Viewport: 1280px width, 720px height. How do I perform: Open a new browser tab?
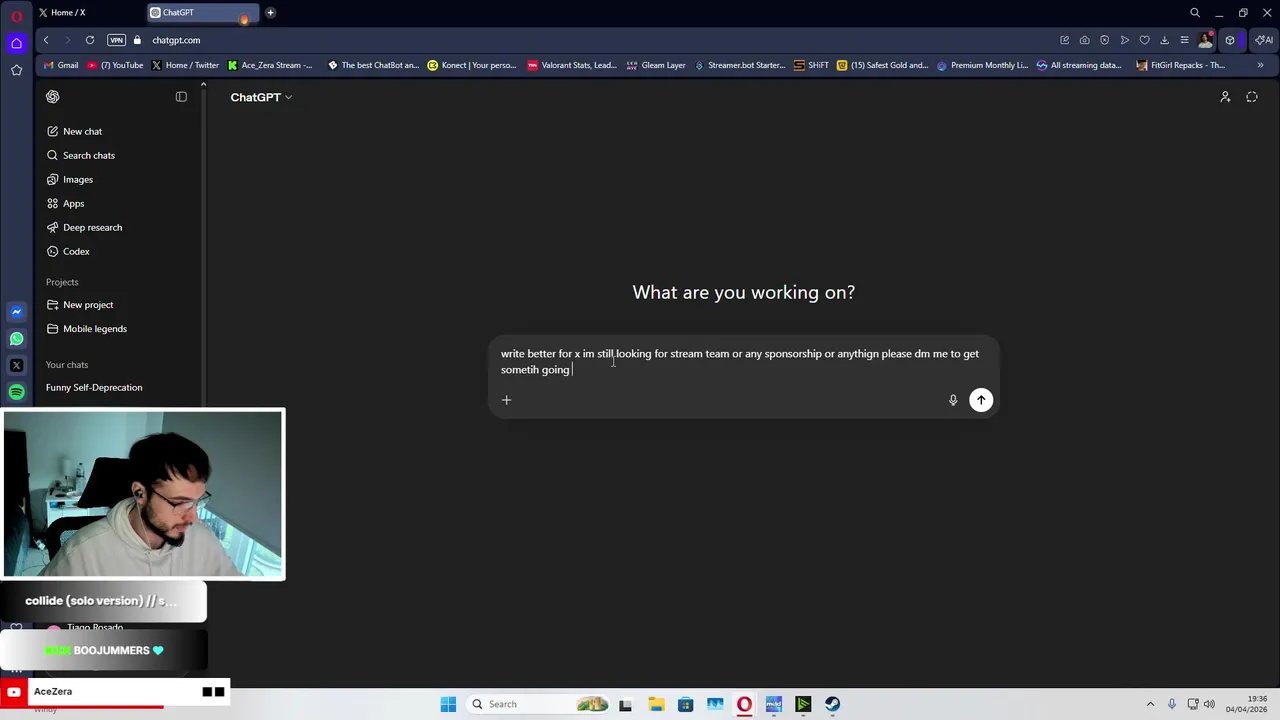pyautogui.click(x=270, y=13)
